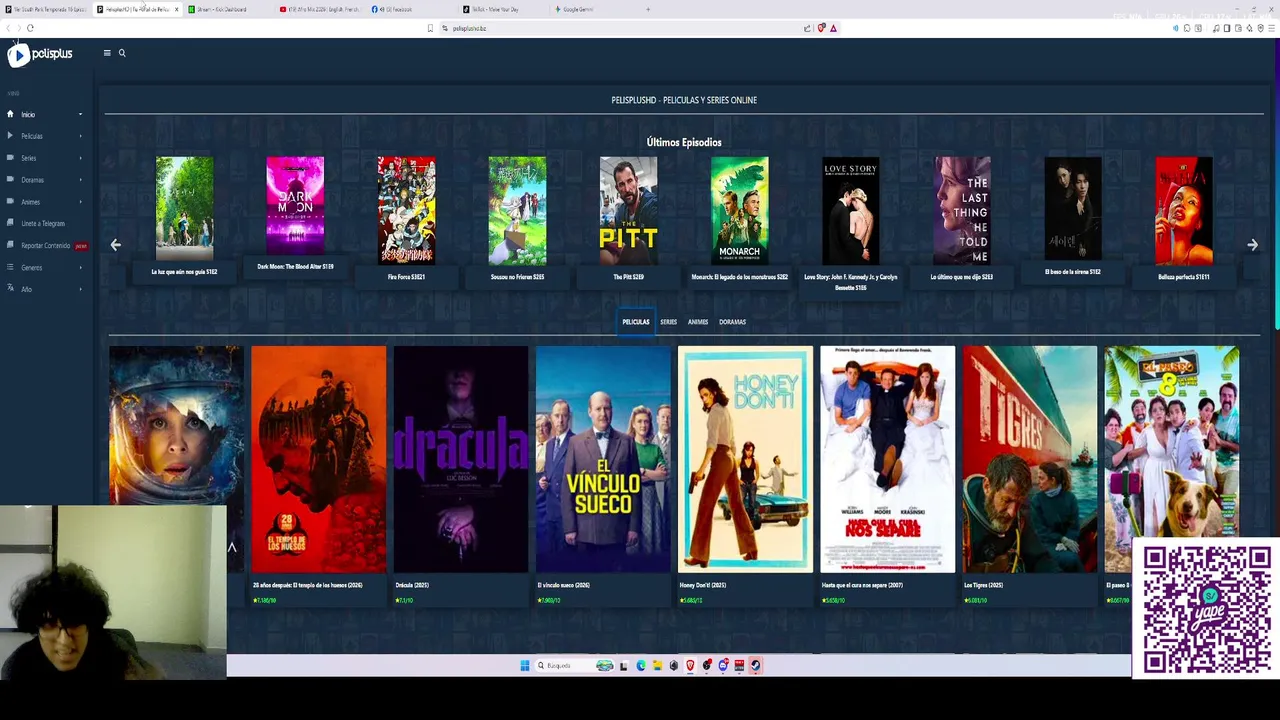This screenshot has height=720, width=1280.
Task: Expand the Generos submenu arrow
Action: point(80,267)
